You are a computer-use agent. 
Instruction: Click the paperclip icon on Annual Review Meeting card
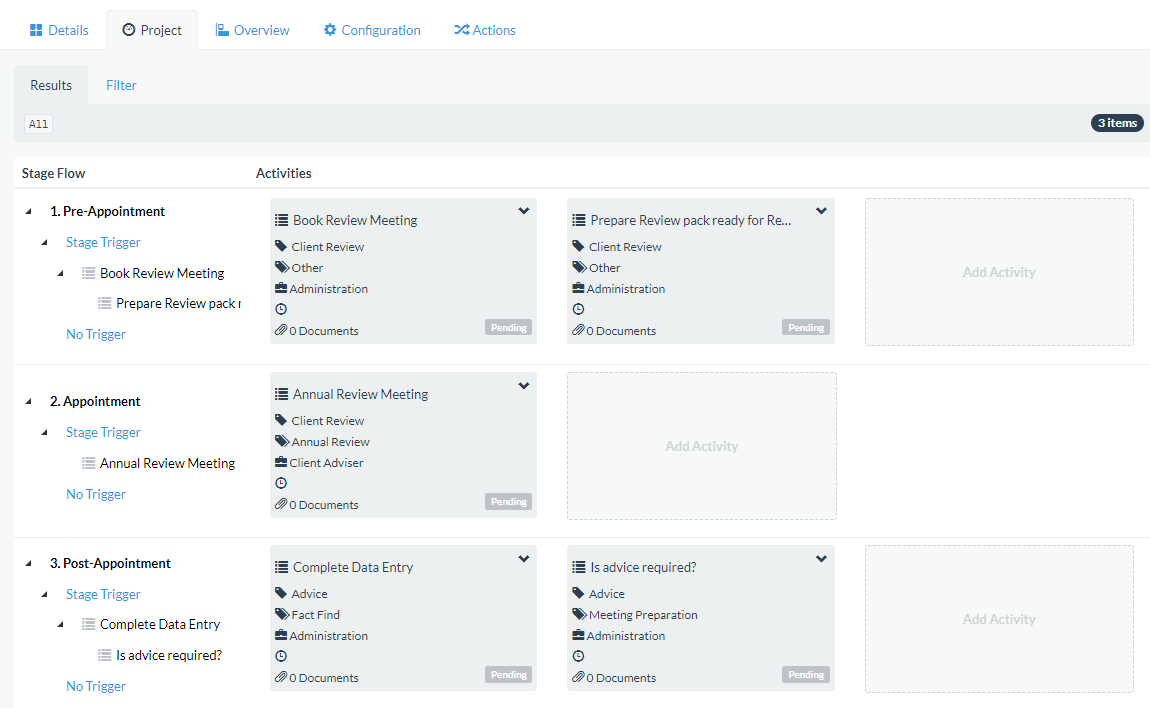point(281,505)
